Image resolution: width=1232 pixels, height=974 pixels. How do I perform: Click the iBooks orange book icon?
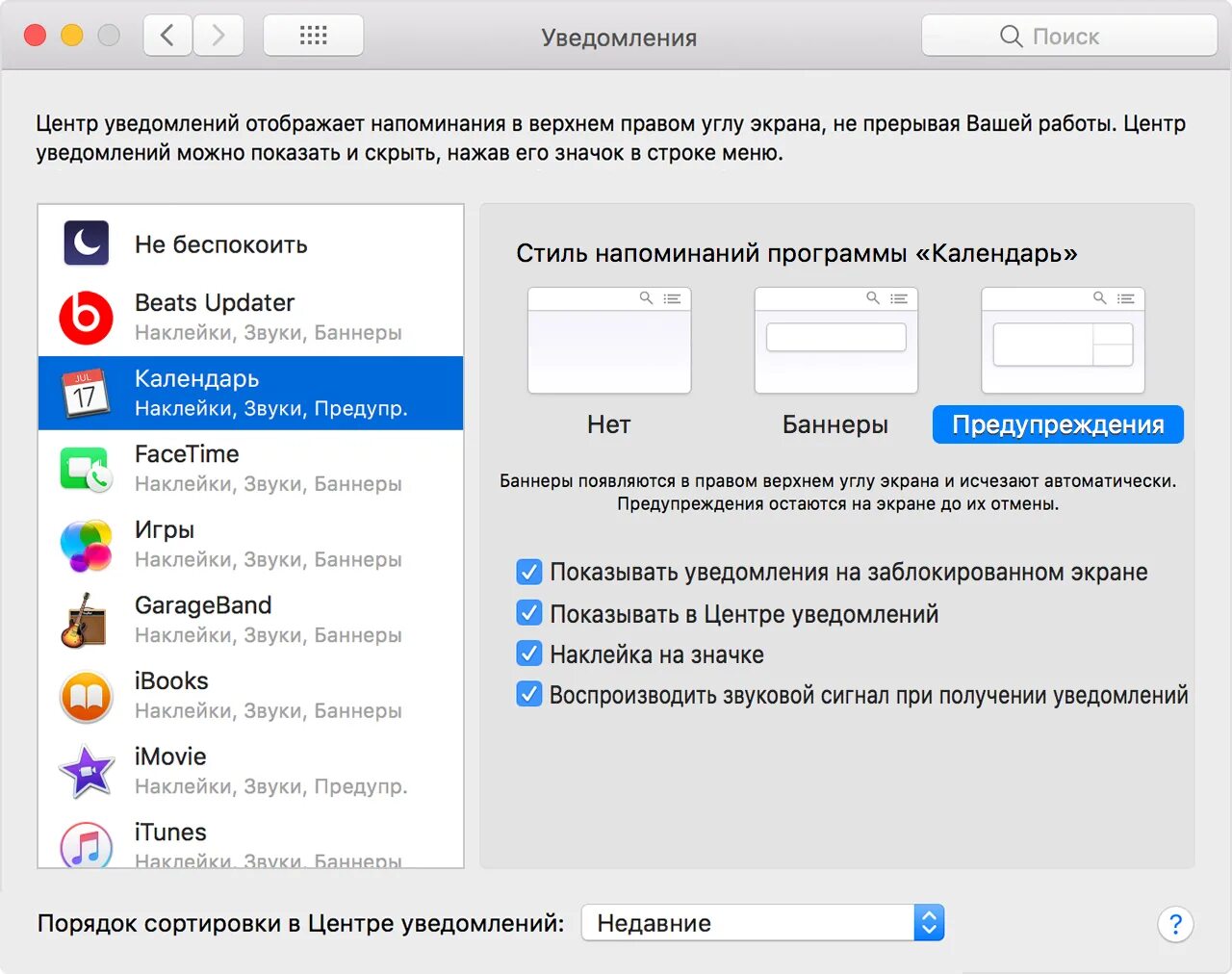coord(87,696)
